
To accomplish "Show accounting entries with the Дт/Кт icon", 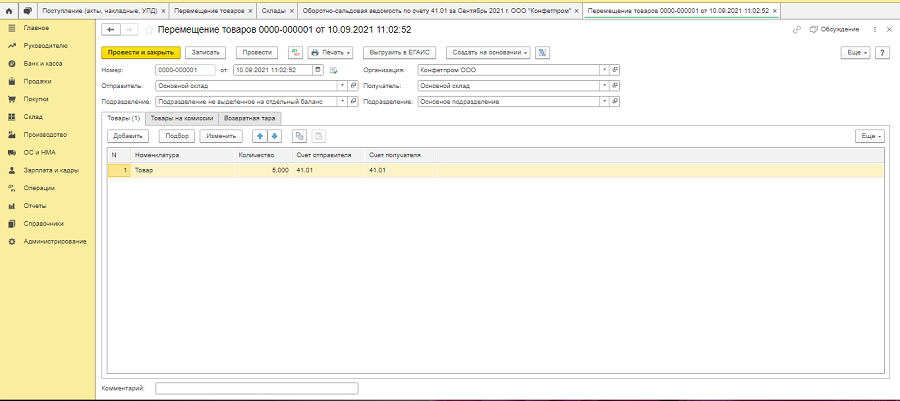I will tap(295, 52).
